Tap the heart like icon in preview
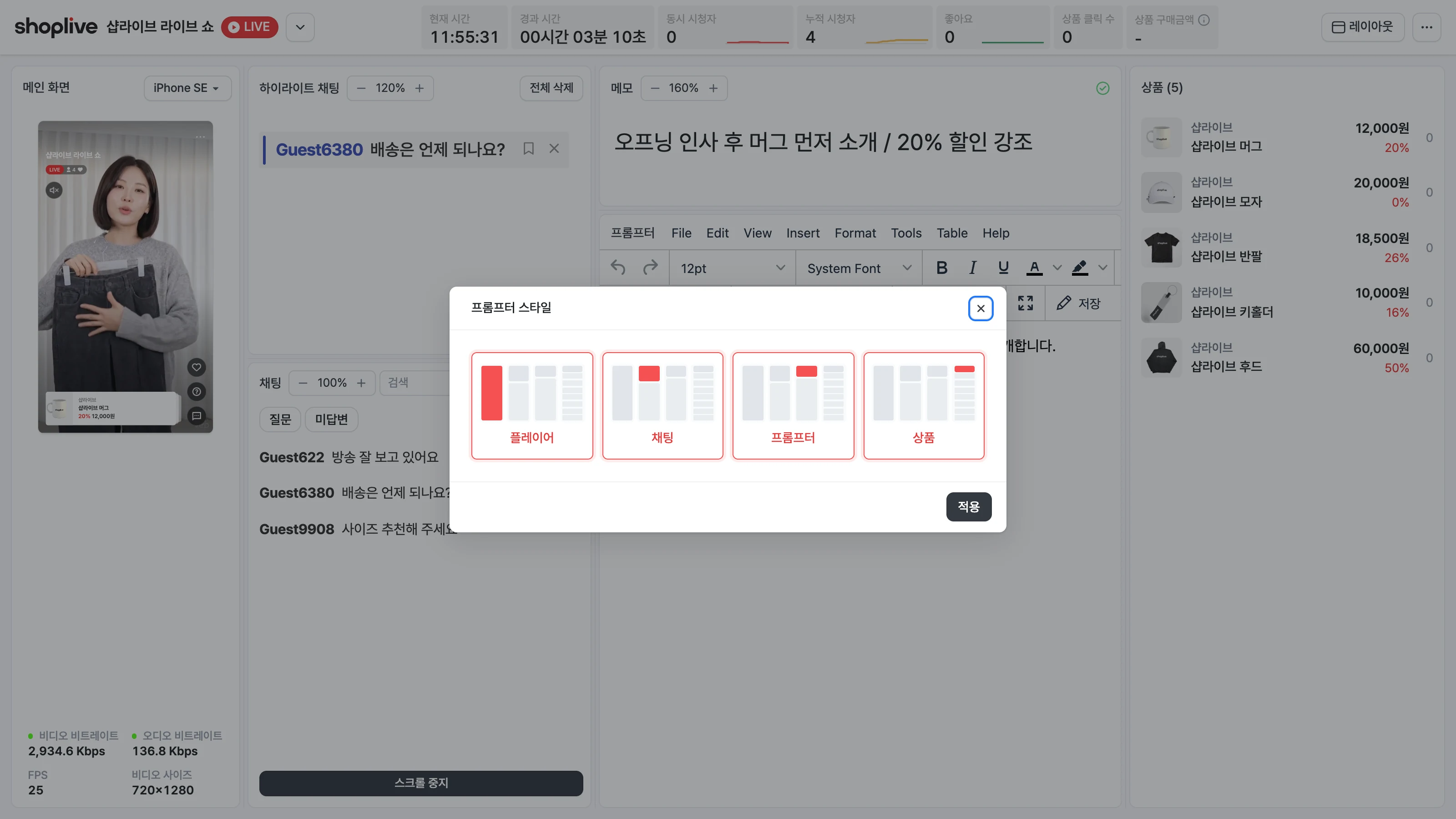The height and width of the screenshot is (819, 1456). pos(197,367)
